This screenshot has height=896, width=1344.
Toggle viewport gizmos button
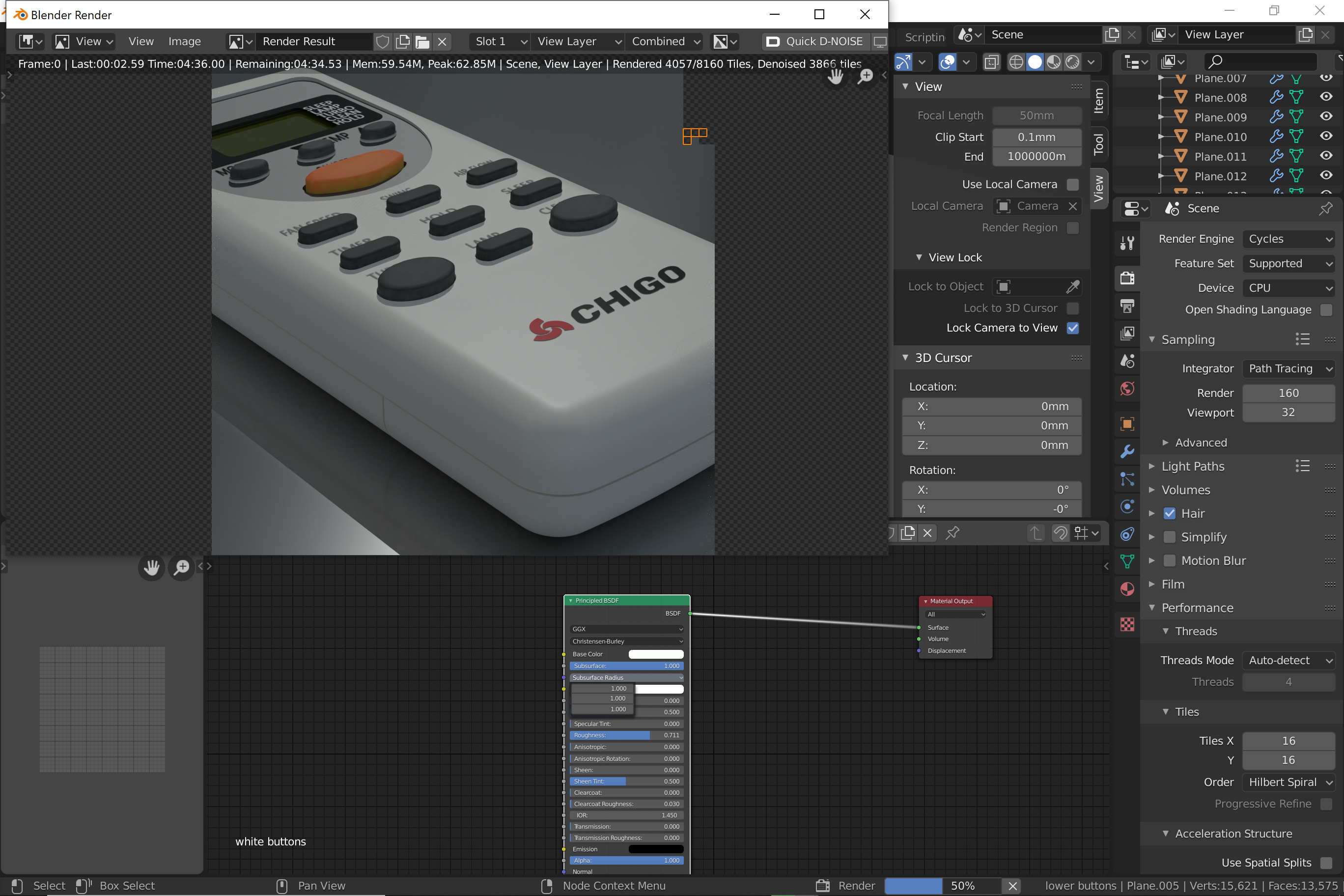coord(903,62)
